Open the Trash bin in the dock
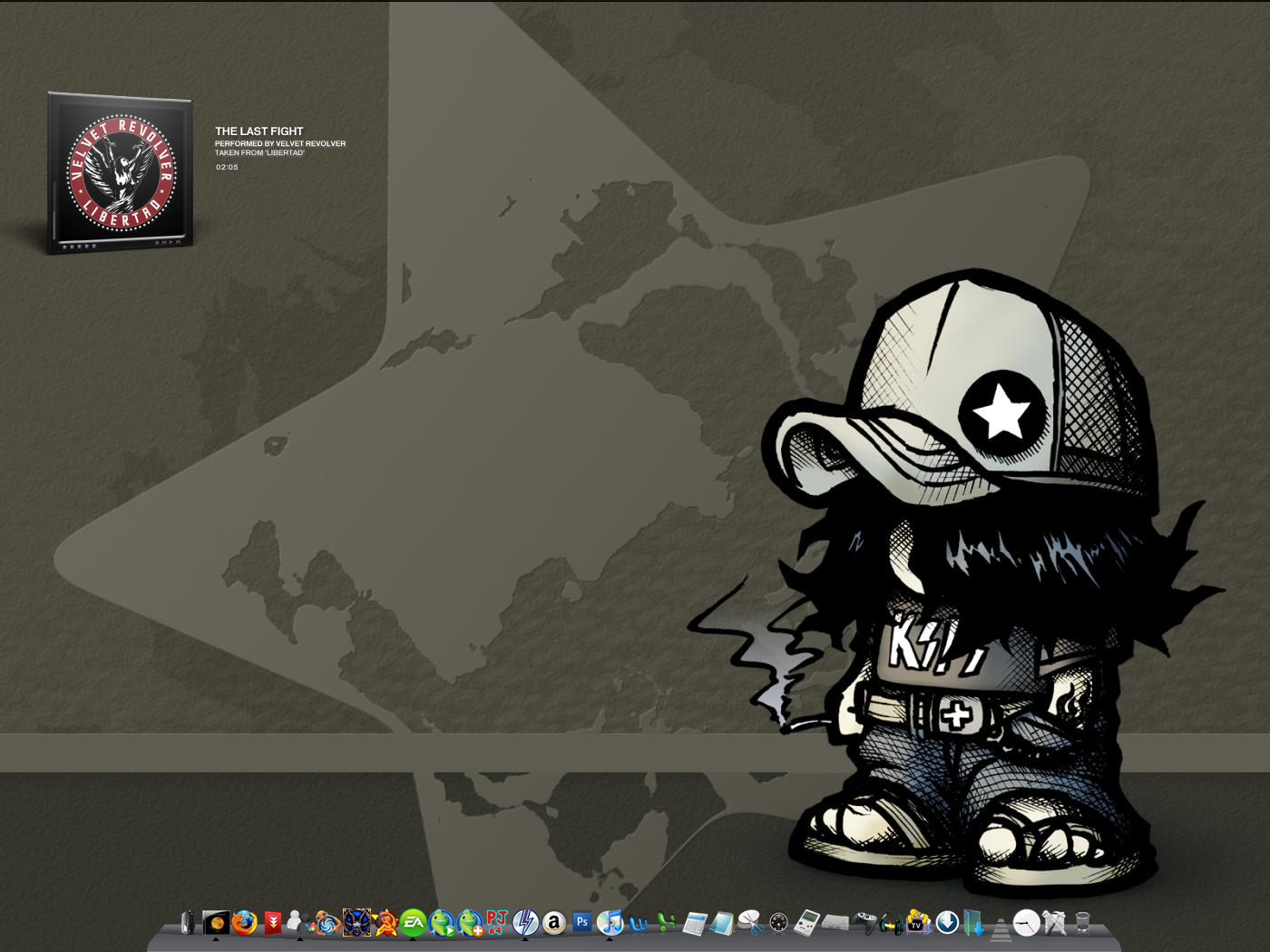 coord(1082,923)
